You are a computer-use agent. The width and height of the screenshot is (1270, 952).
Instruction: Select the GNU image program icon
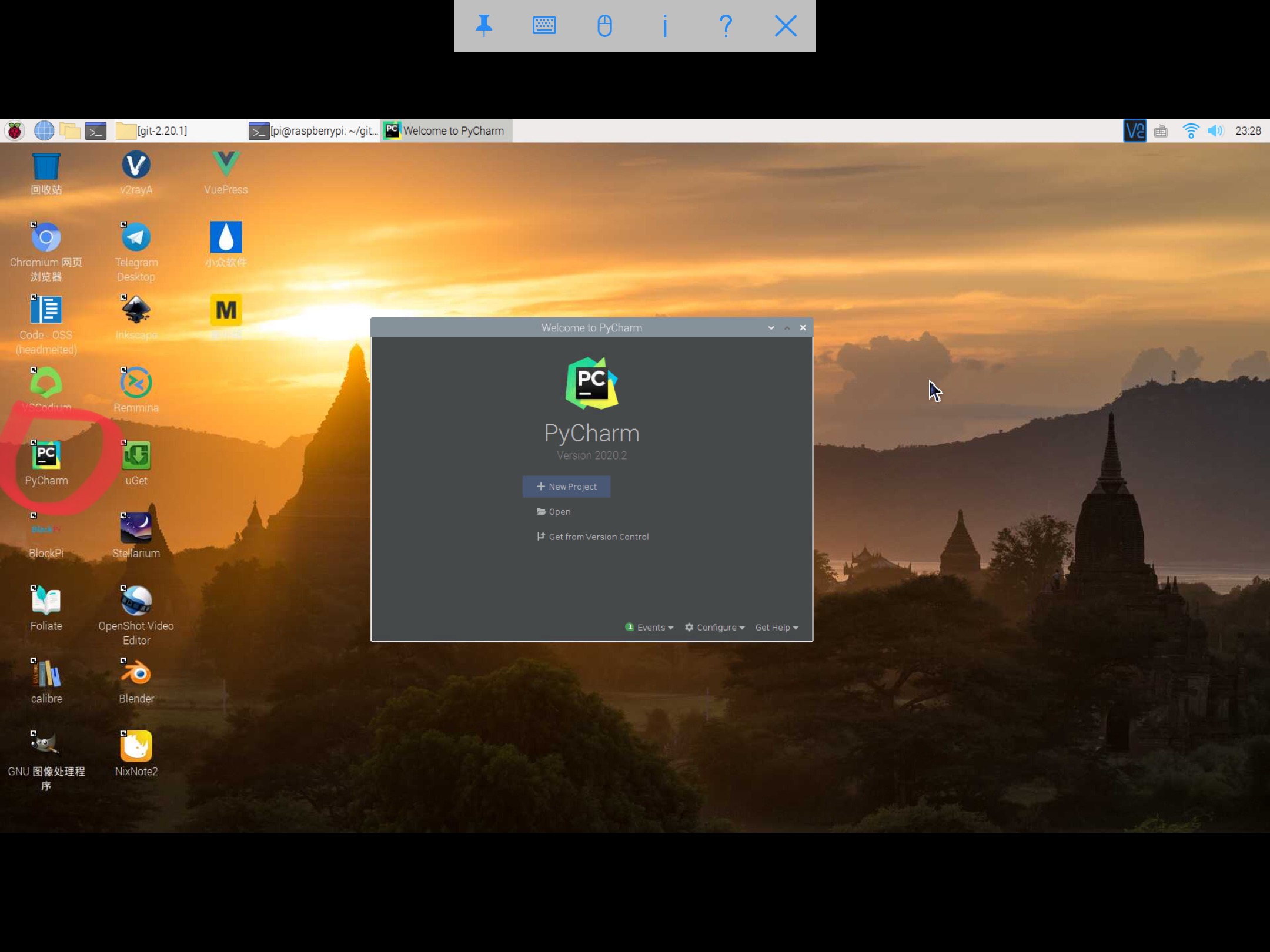tap(46, 762)
